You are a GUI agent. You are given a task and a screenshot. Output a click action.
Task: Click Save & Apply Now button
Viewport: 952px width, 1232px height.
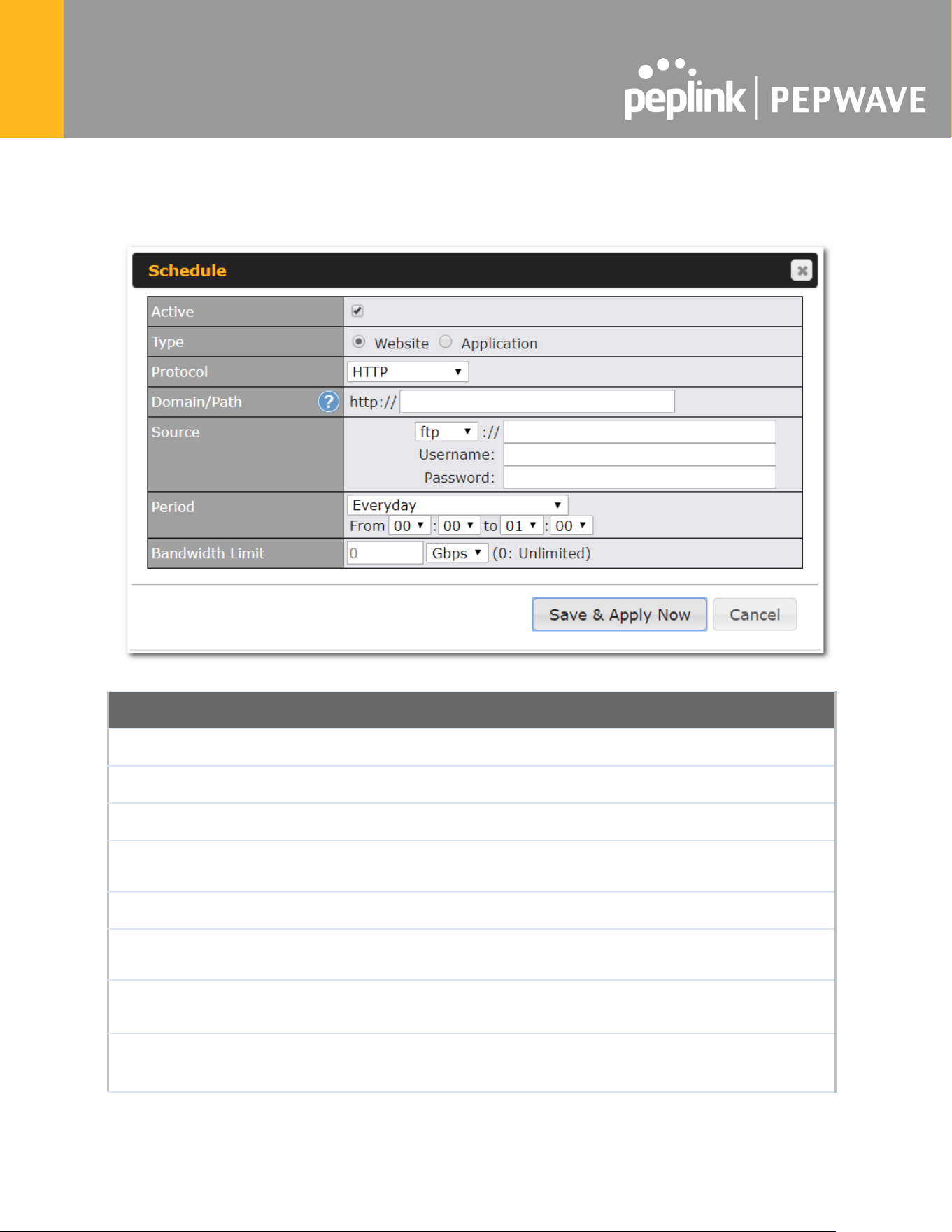(x=620, y=614)
